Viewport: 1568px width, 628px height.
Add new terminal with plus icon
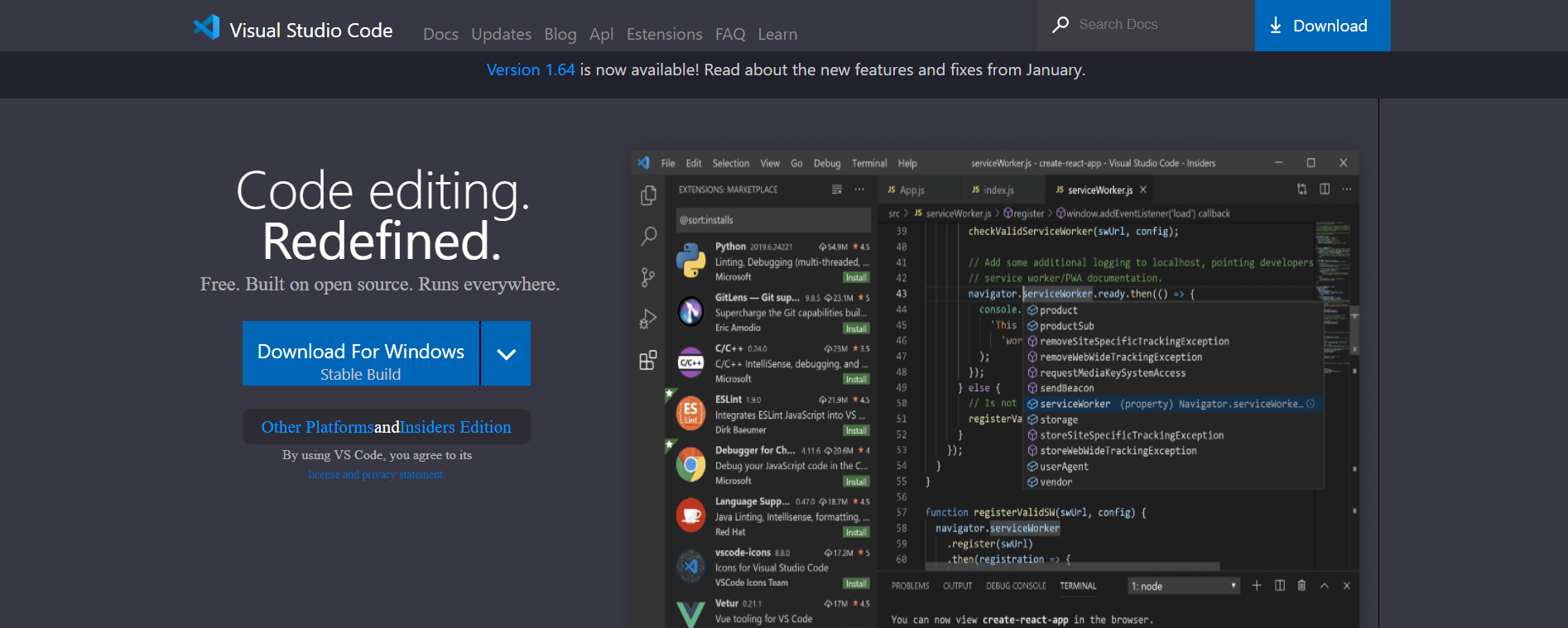pos(1257,586)
